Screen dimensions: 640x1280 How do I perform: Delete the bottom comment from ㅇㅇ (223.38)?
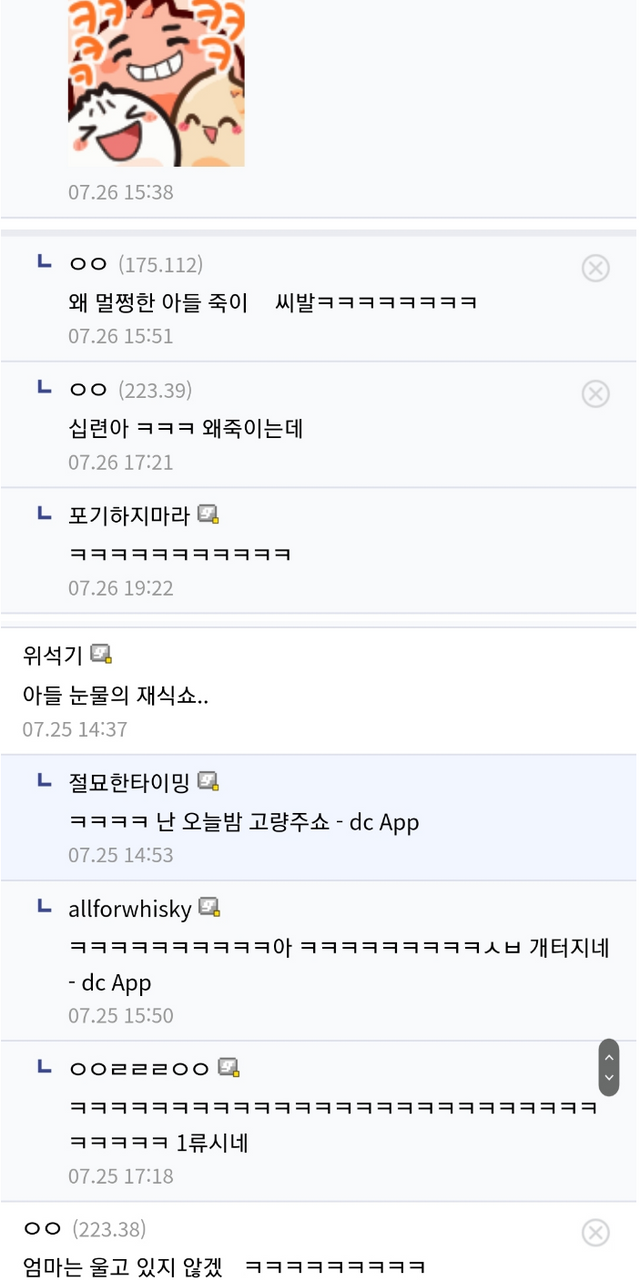595,1232
